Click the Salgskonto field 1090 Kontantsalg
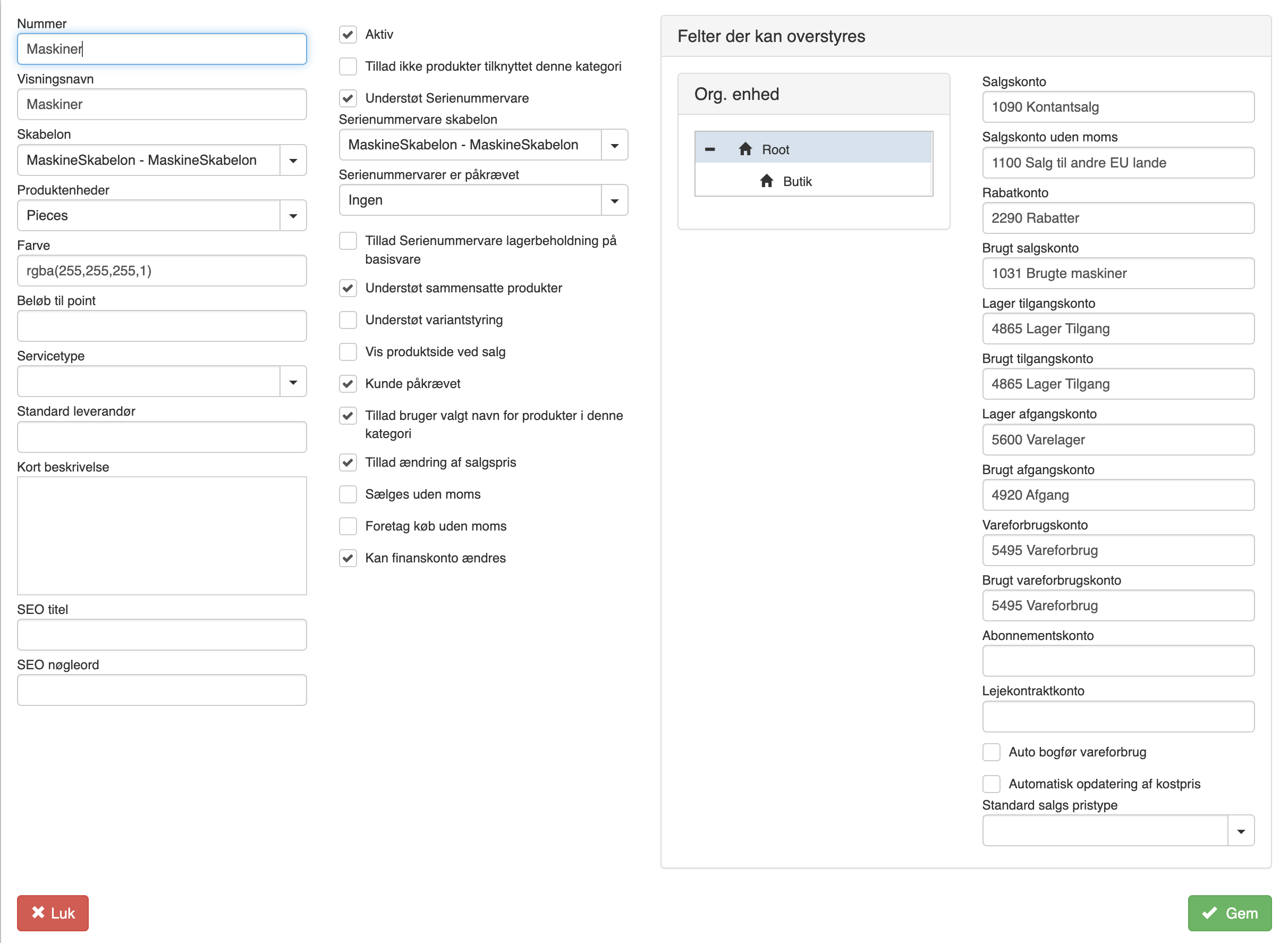Image resolution: width=1288 pixels, height=943 pixels. point(1118,107)
